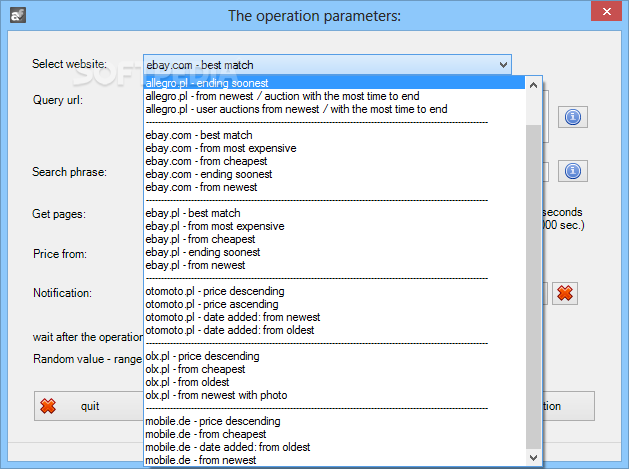This screenshot has height=469, width=629.
Task: Select otomoto.pl - date added: from newest
Action: (334, 317)
